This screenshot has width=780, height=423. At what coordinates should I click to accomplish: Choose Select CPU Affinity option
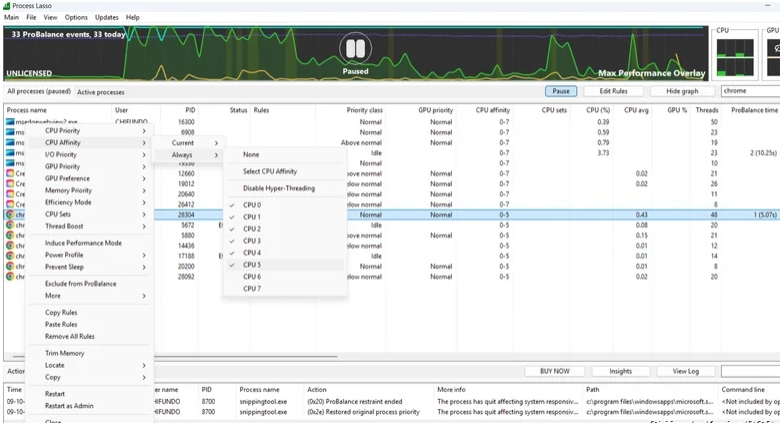click(x=285, y=171)
